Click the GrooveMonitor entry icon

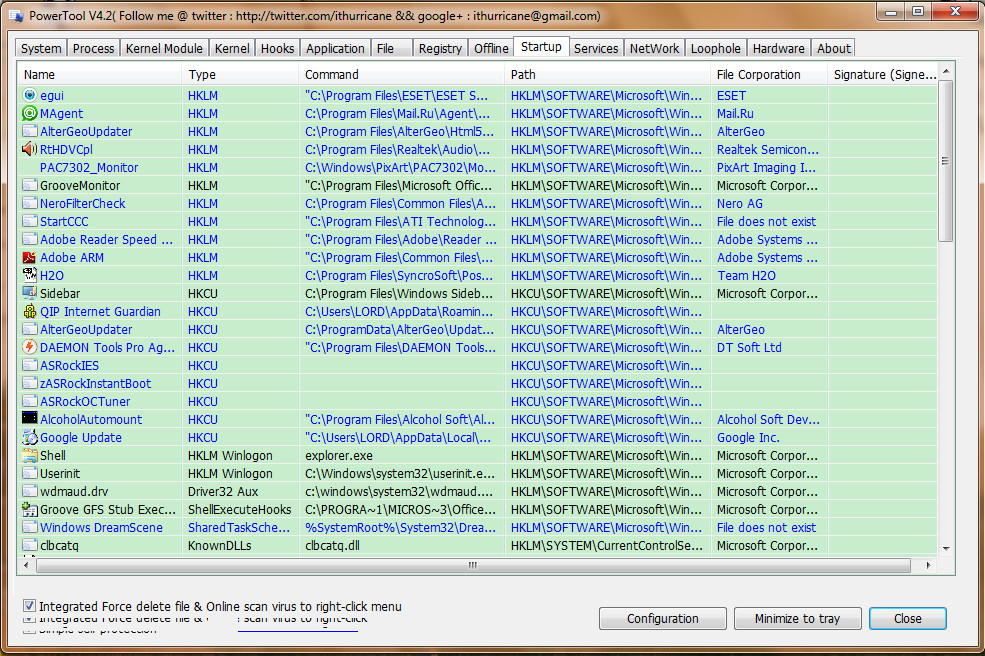pos(30,185)
